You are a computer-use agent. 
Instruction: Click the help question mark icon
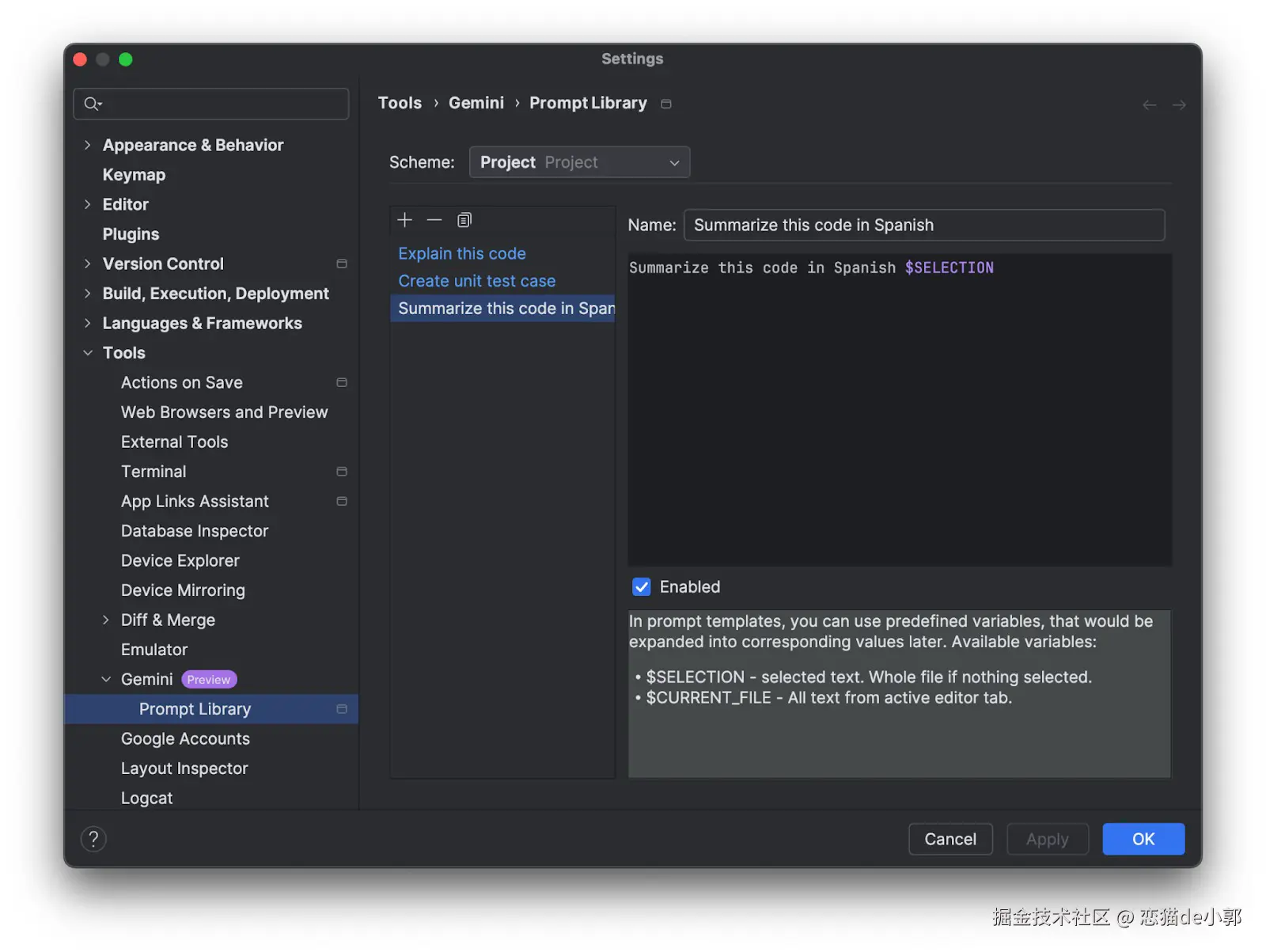[93, 839]
